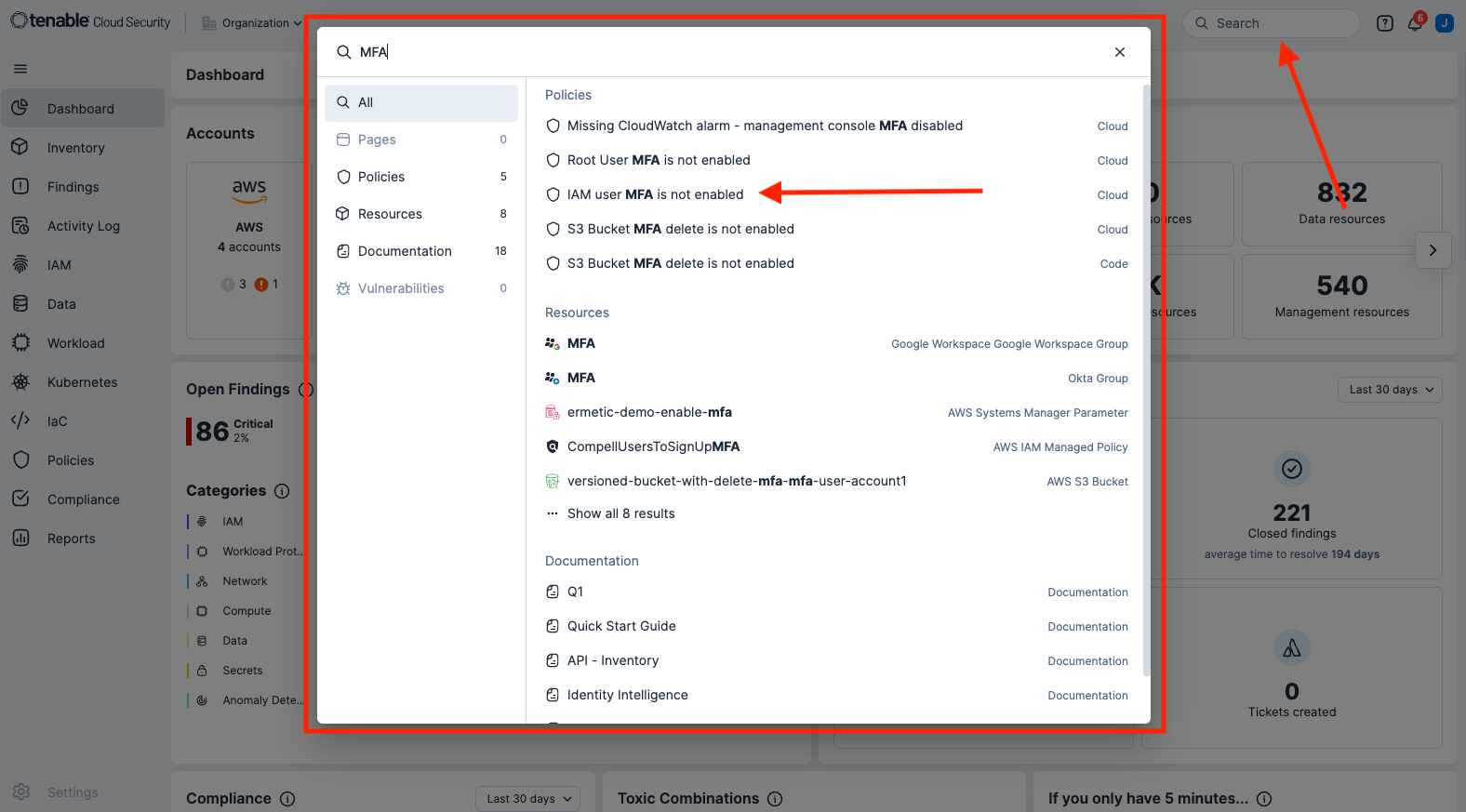Close the search dialog with the X
This screenshot has width=1466, height=812.
click(x=1120, y=52)
